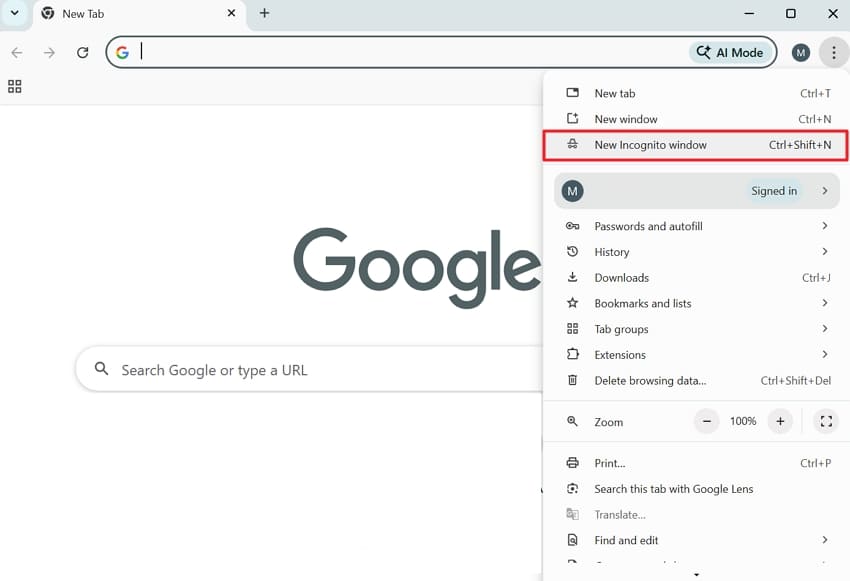Open a new tab with the plus button

click(x=264, y=14)
